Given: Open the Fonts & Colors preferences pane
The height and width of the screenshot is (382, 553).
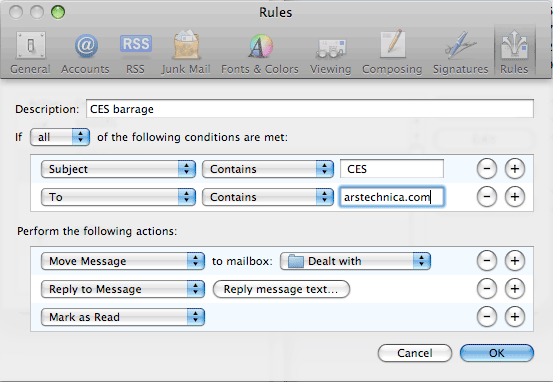Looking at the screenshot, I should point(260,53).
